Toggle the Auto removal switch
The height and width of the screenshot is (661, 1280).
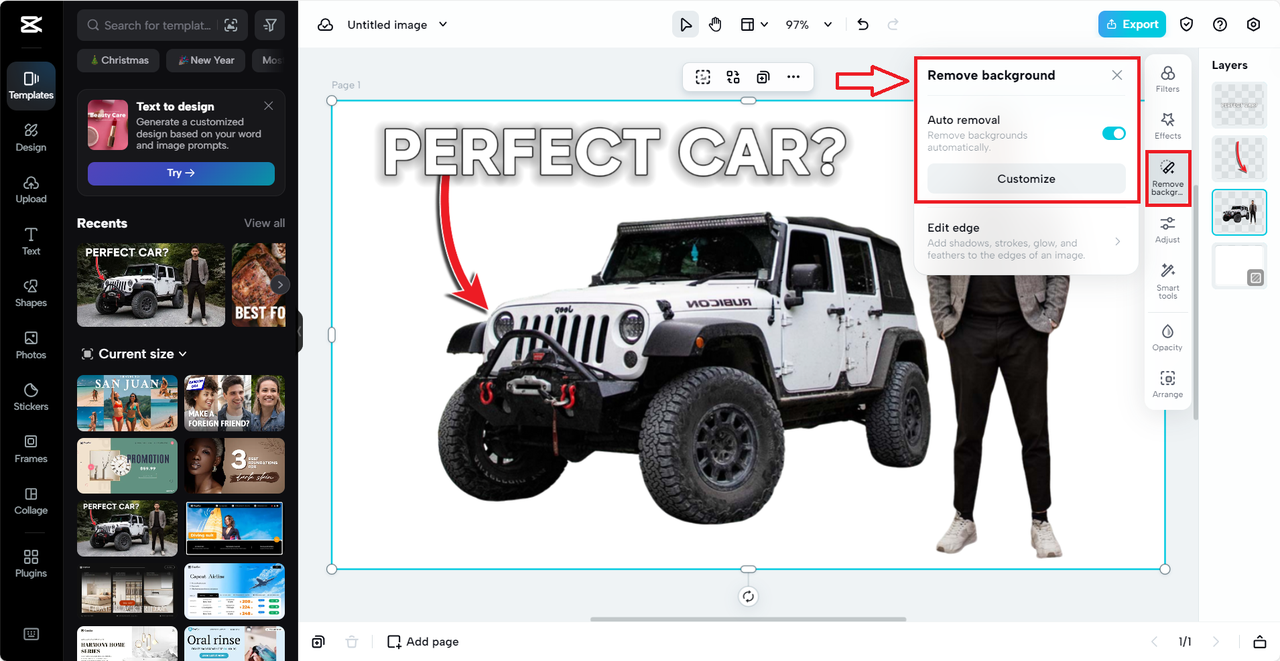coord(1114,133)
